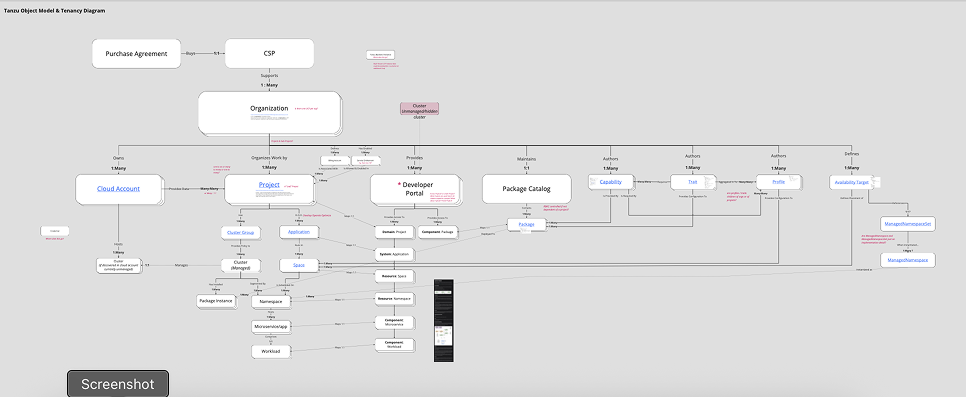Click the 'Authors' label above Profile
Image resolution: width=966 pixels, height=397 pixels.
(778, 156)
